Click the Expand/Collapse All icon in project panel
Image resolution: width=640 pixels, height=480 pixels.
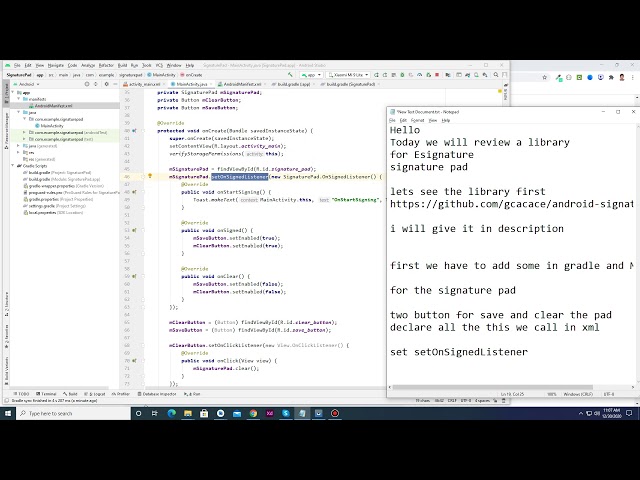(x=96, y=84)
